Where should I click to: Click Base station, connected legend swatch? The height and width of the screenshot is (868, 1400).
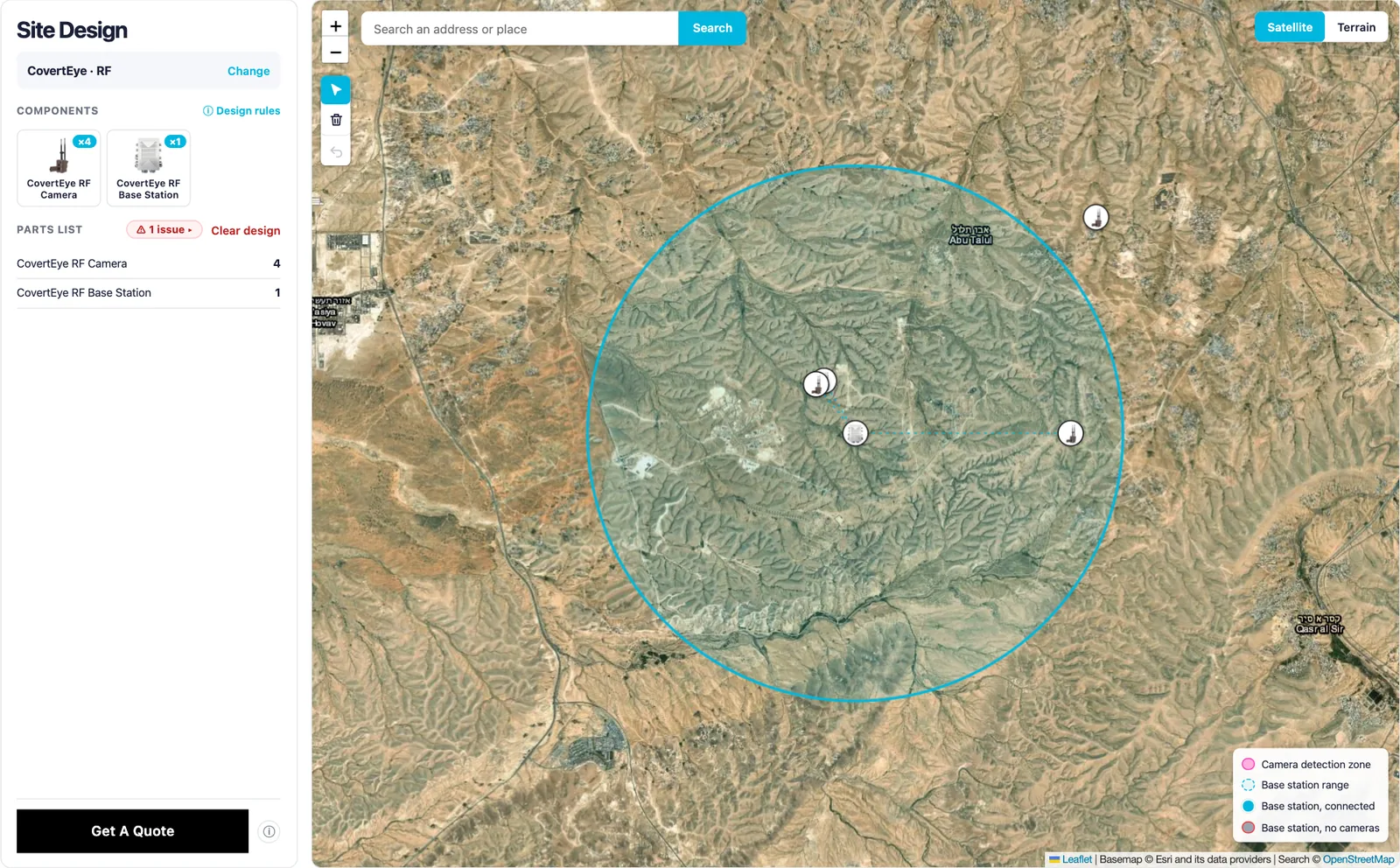pyautogui.click(x=1249, y=806)
